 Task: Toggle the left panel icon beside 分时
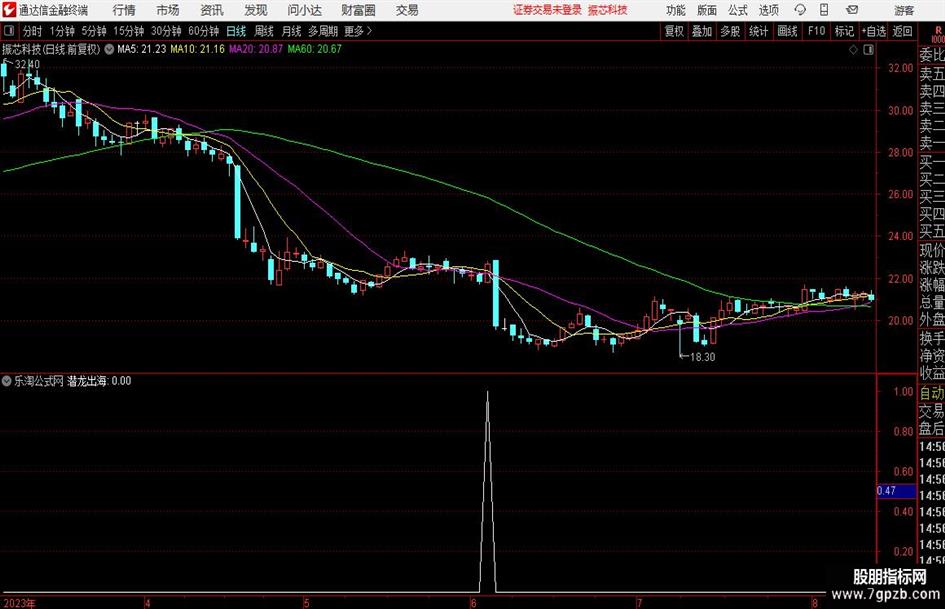point(9,31)
